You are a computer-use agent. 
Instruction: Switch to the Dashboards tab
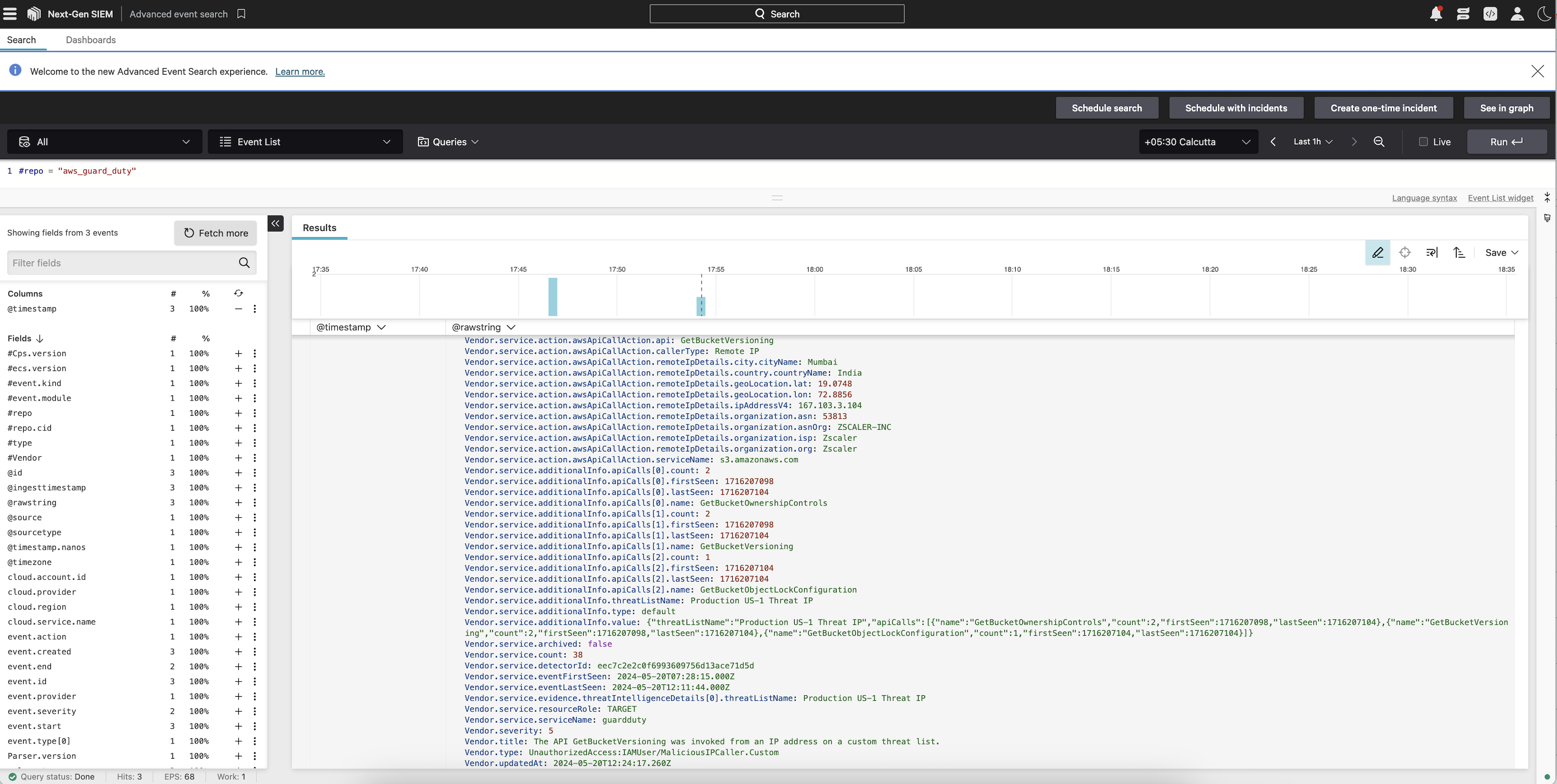[91, 40]
